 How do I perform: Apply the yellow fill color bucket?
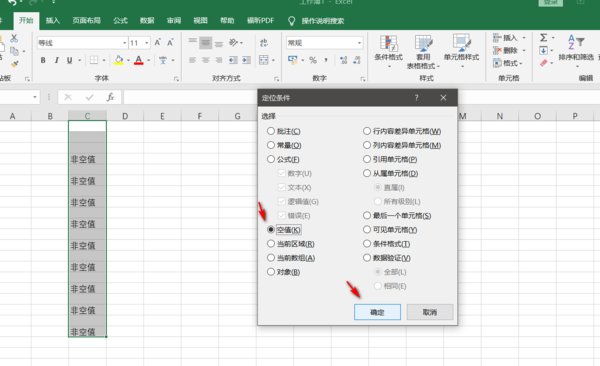[x=119, y=60]
